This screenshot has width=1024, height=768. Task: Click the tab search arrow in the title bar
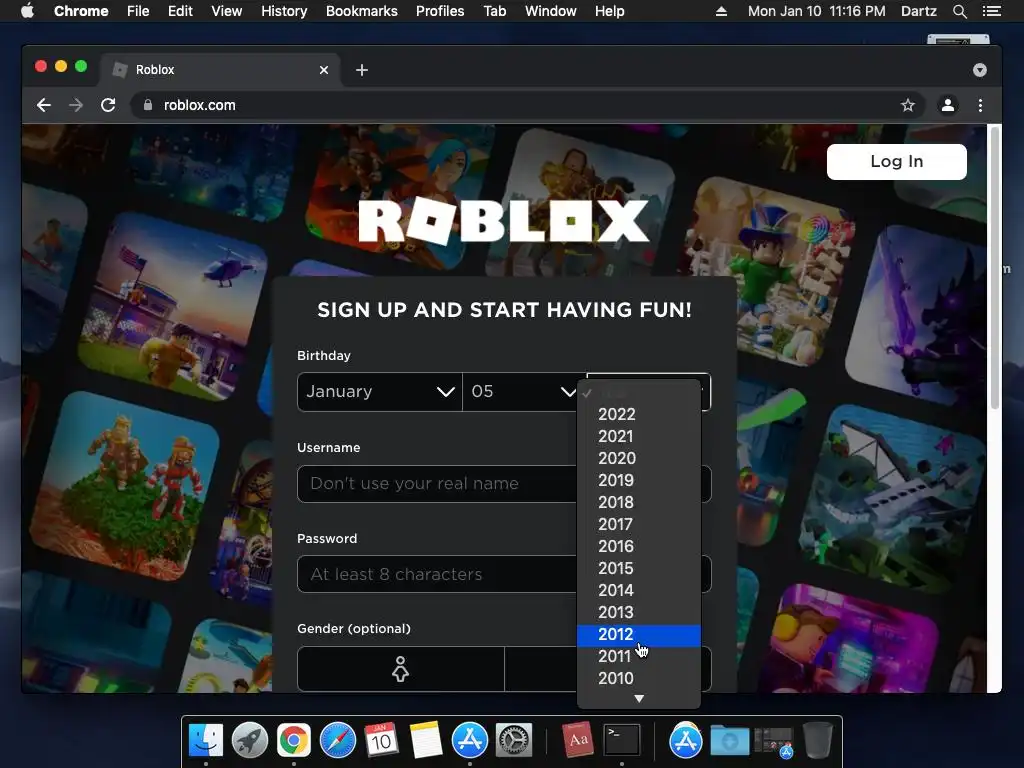pos(980,70)
